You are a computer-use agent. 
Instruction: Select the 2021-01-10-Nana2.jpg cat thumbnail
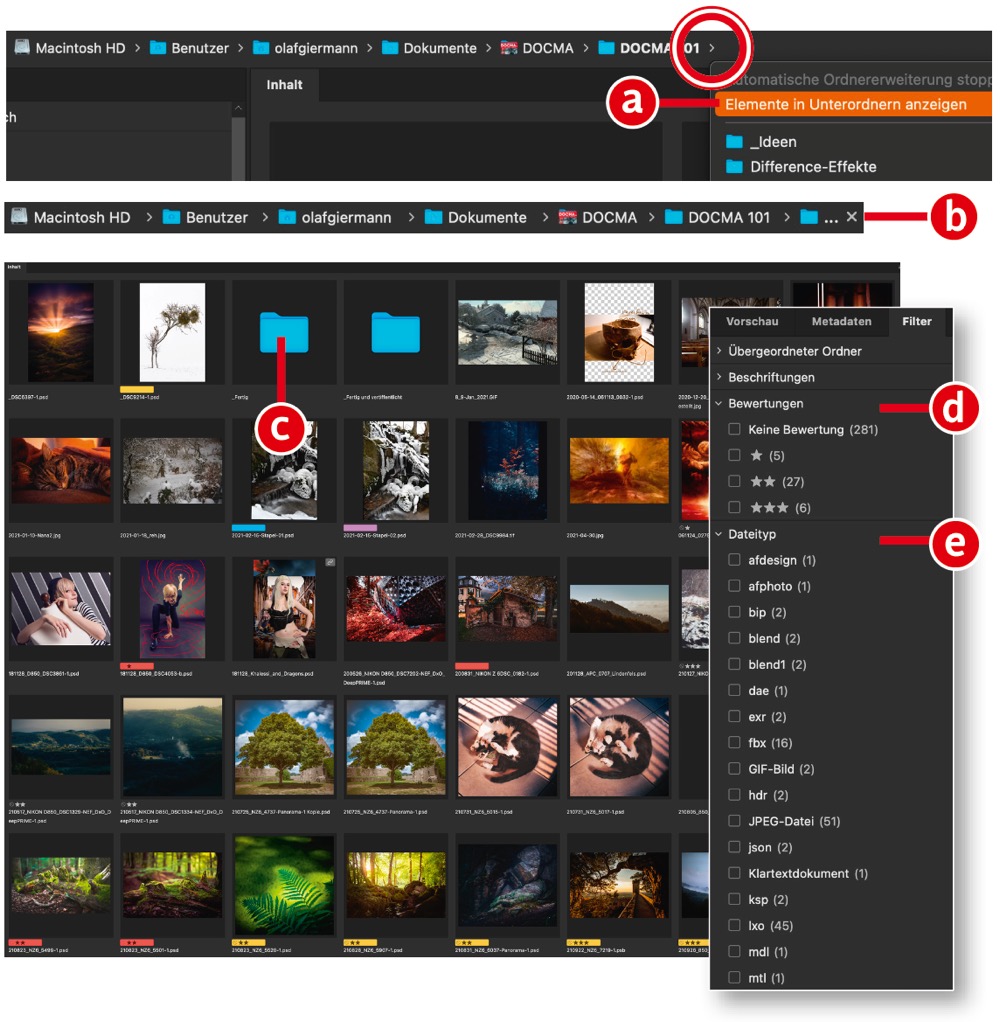coord(61,470)
